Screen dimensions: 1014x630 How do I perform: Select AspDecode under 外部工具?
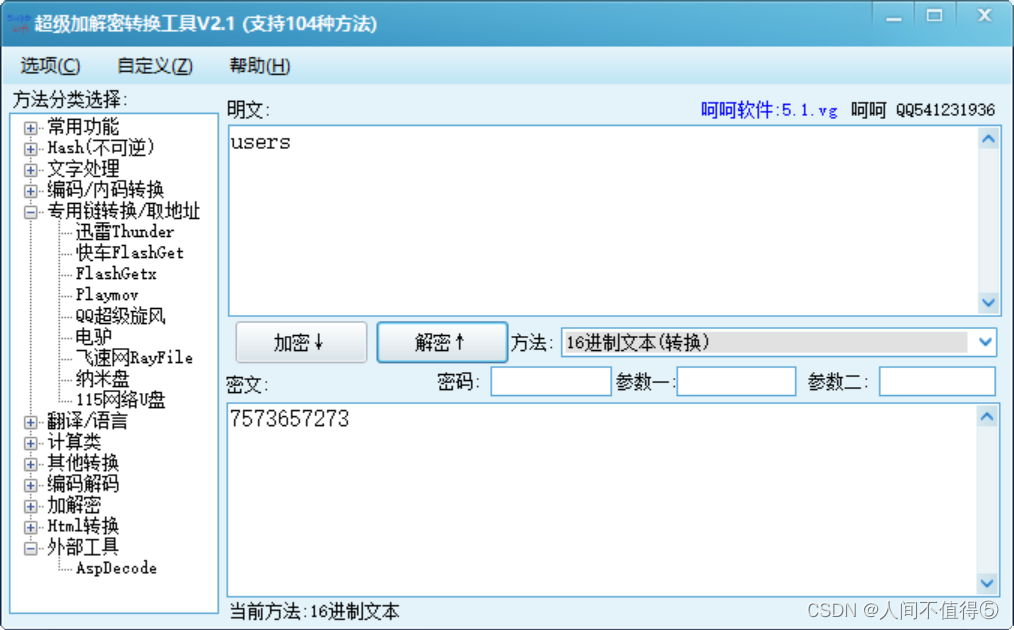tap(116, 568)
